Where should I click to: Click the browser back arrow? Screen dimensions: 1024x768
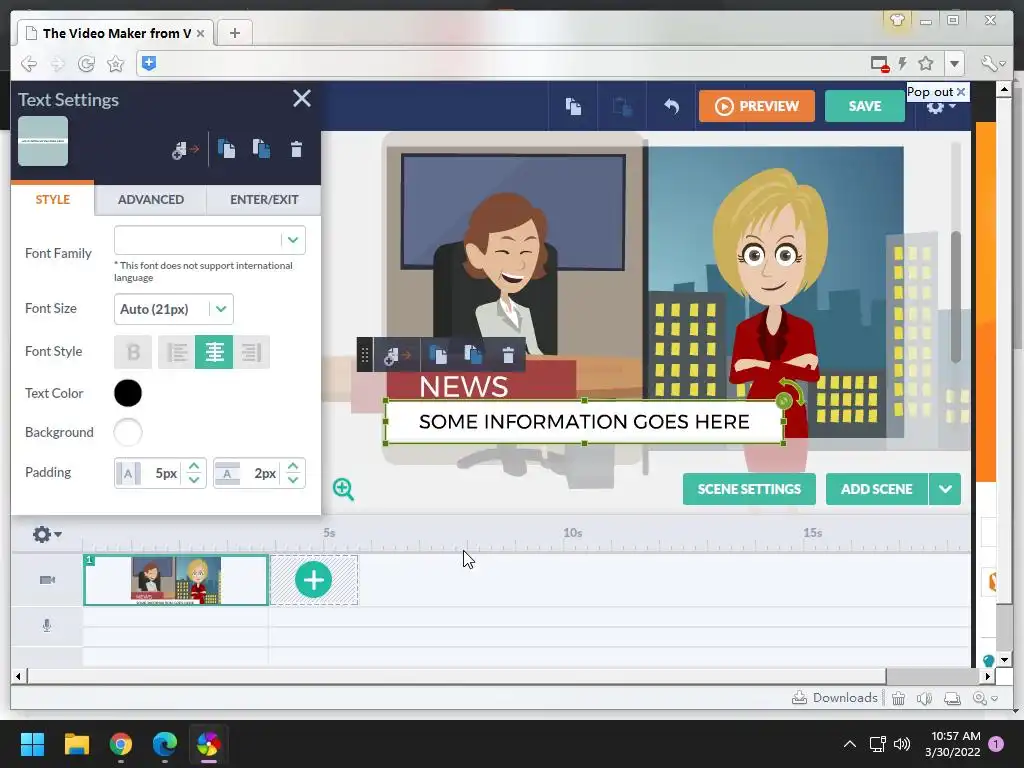[x=28, y=63]
